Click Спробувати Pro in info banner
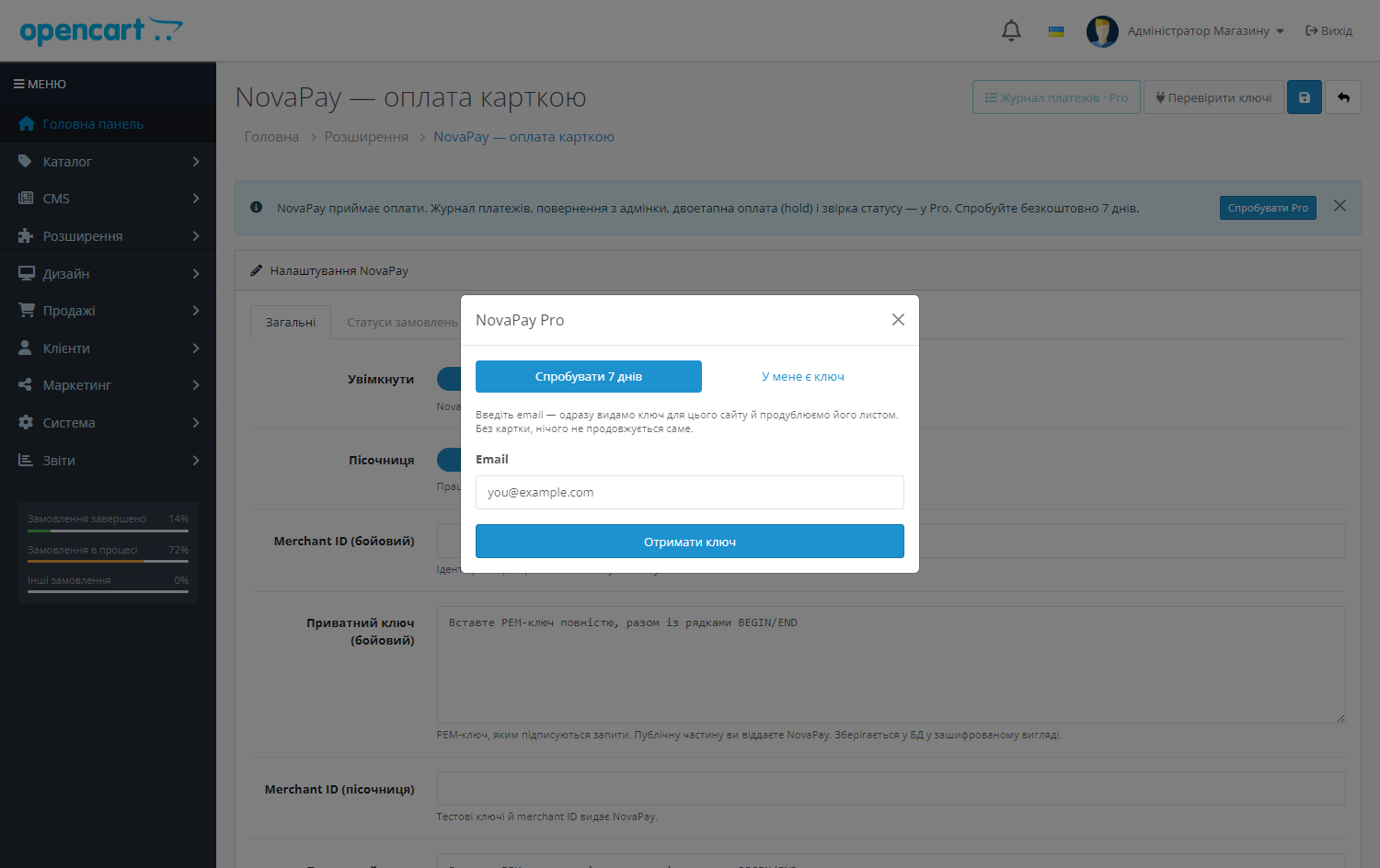 point(1268,208)
